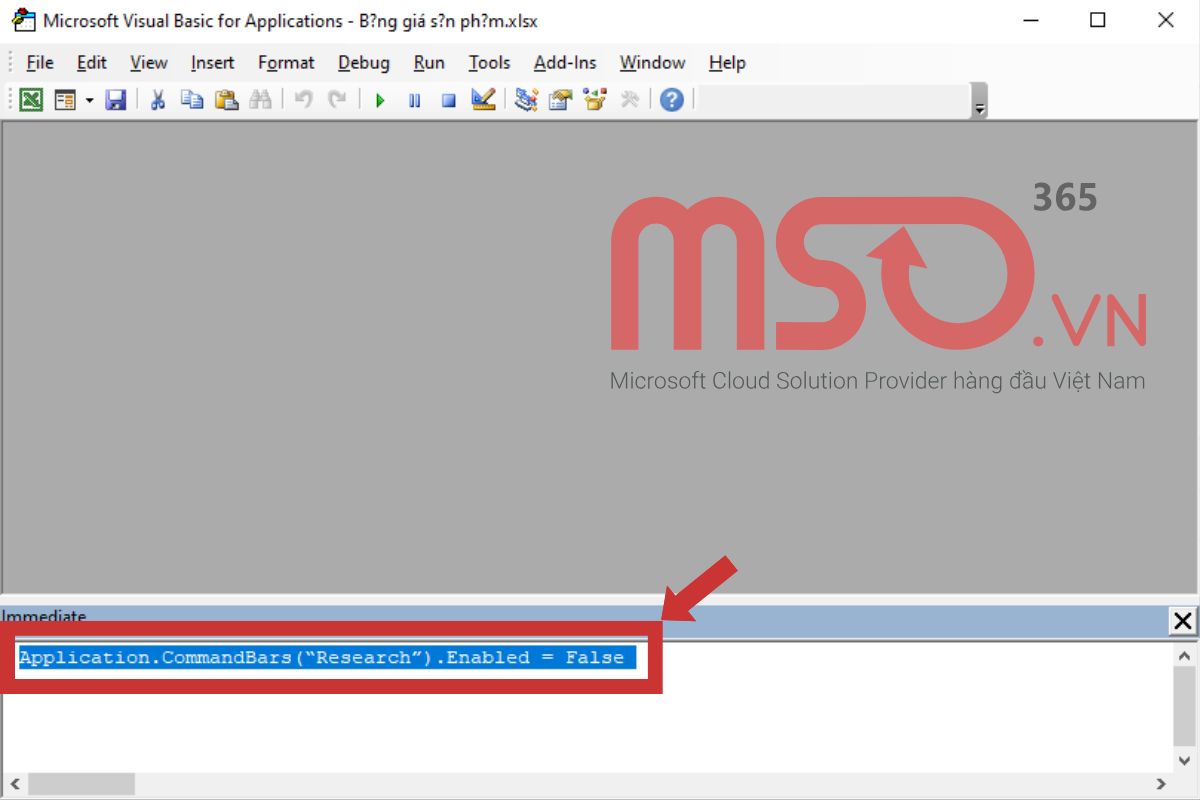Open the Run menu
Screen dimensions: 1200x800
pos(429,62)
